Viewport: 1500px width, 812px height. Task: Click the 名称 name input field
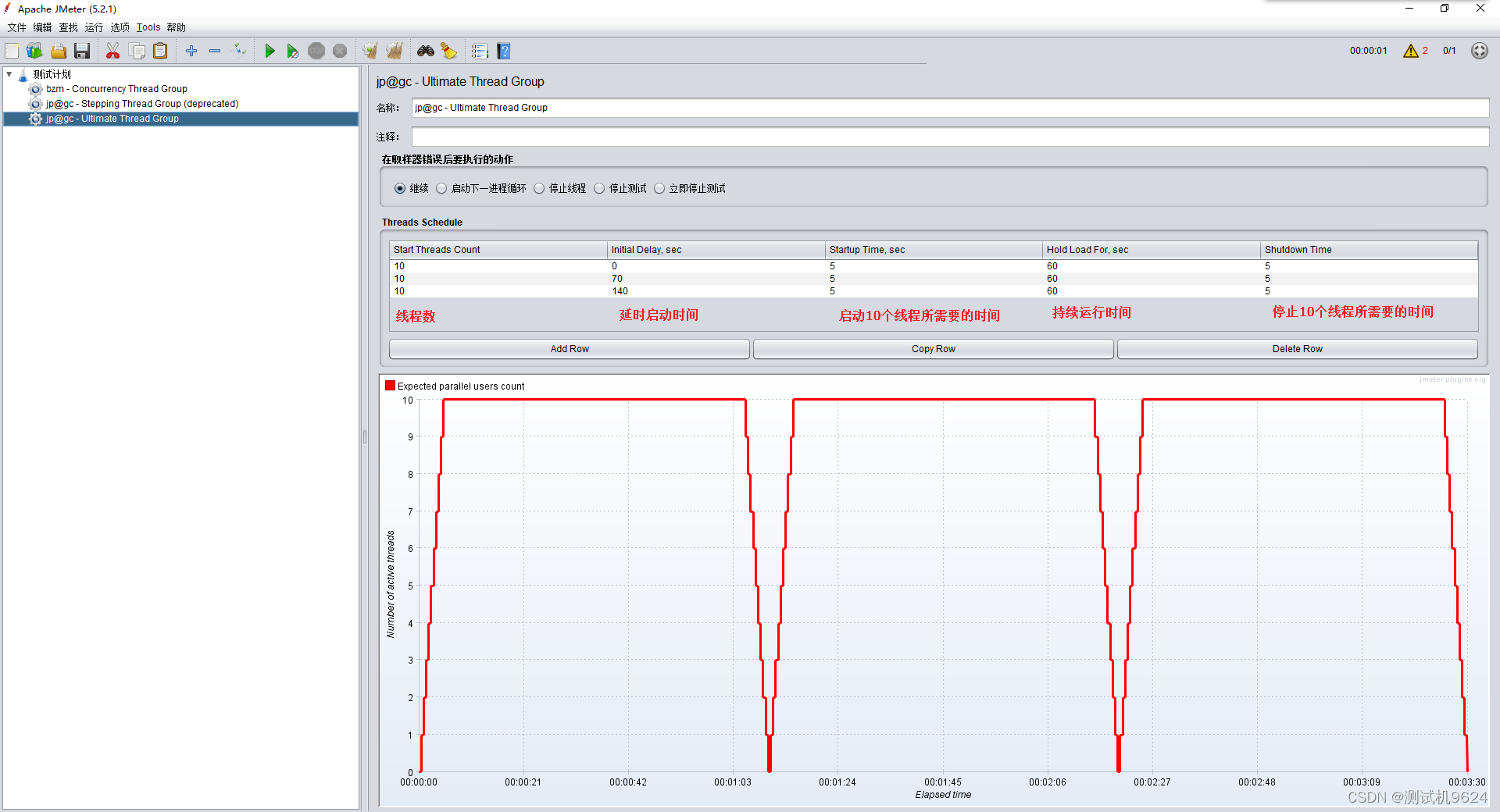point(950,108)
